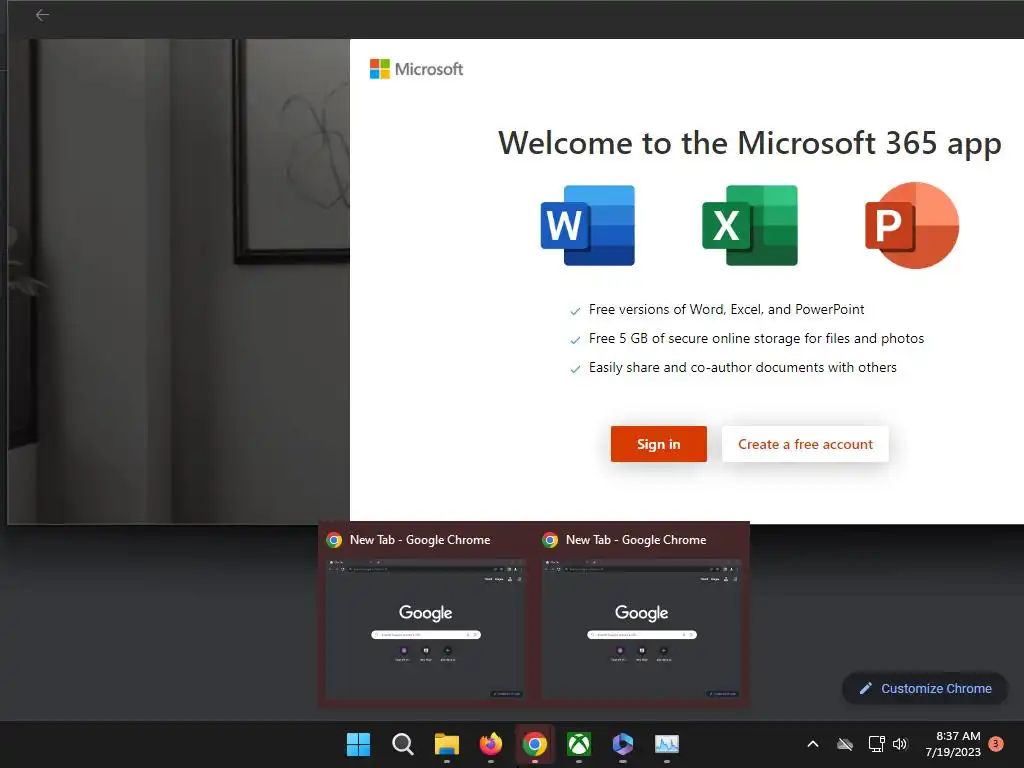Open taskbar Search
The width and height of the screenshot is (1024, 768).
(x=402, y=744)
